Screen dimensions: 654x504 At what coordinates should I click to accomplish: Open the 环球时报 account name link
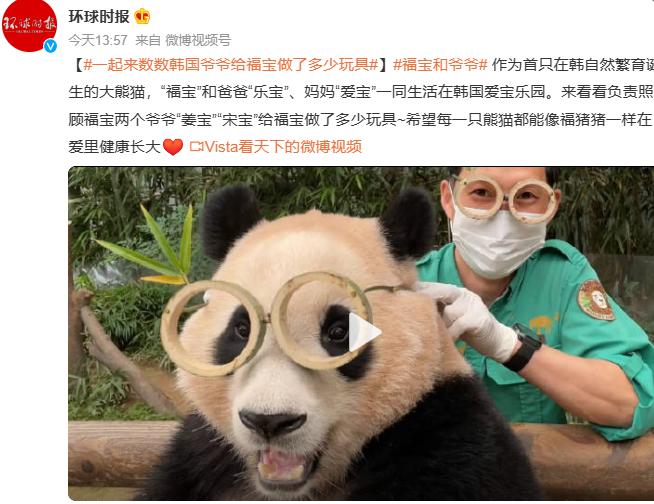tap(99, 17)
